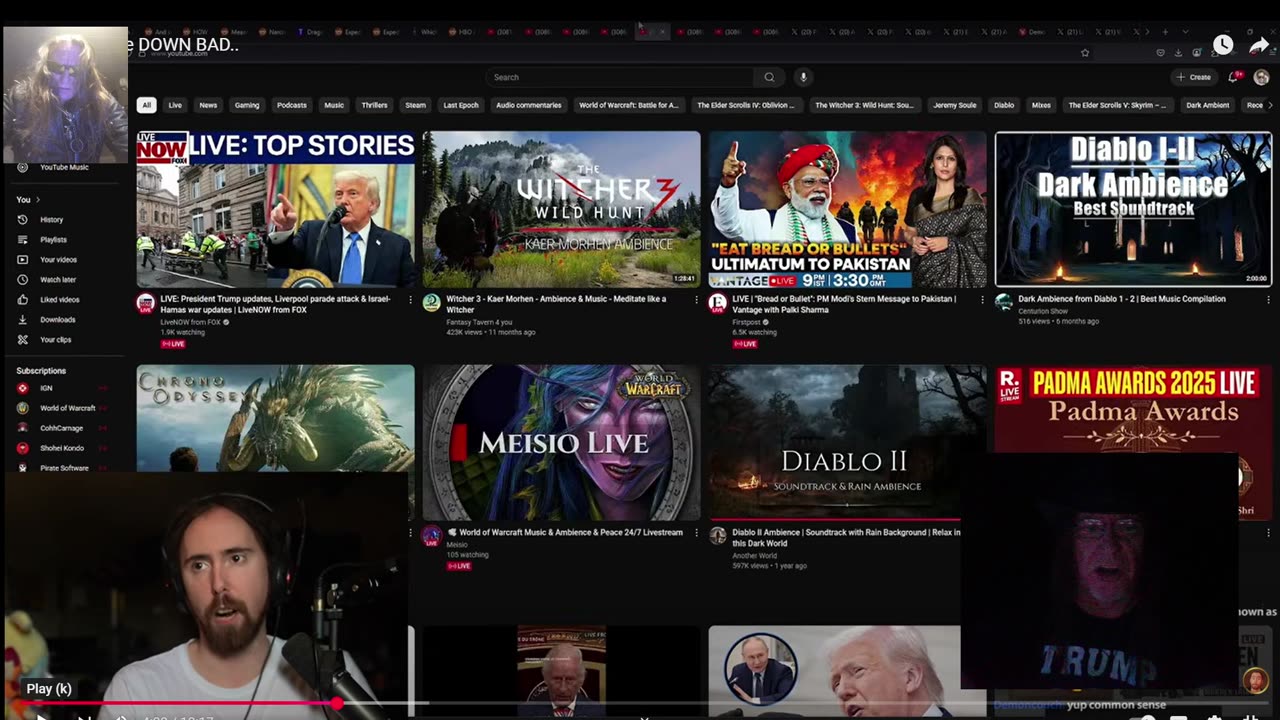Click the Share arrow icon on the player
Screen dimensions: 1280x720
coord(1259,45)
